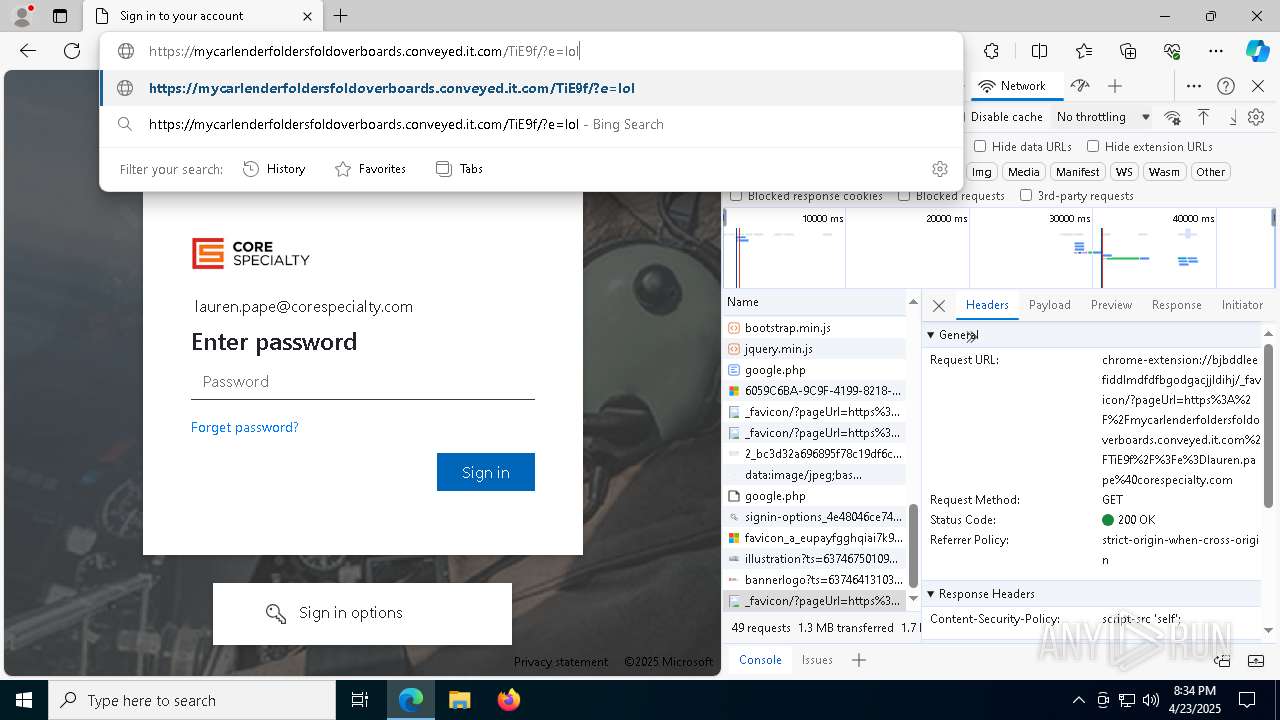This screenshot has width=1280, height=720.
Task: Filter suggestions by History
Action: point(275,169)
